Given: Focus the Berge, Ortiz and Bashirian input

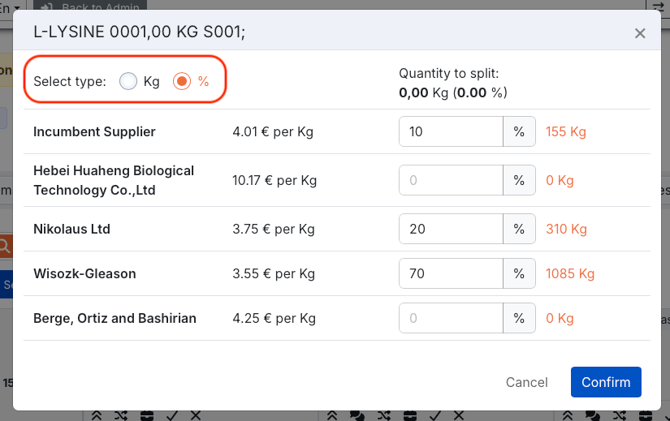Looking at the screenshot, I should point(450,318).
